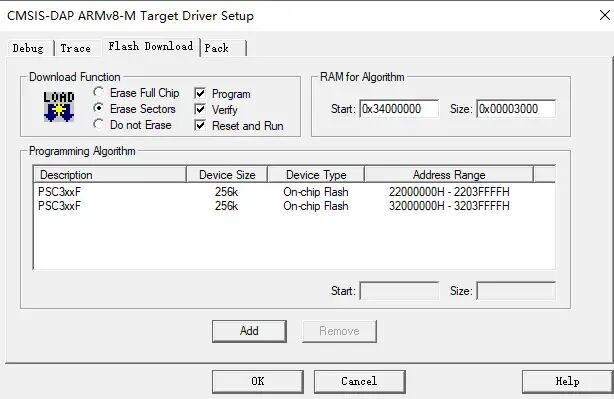The height and width of the screenshot is (399, 614).
Task: Switch to the Debug tab
Action: pyautogui.click(x=28, y=48)
